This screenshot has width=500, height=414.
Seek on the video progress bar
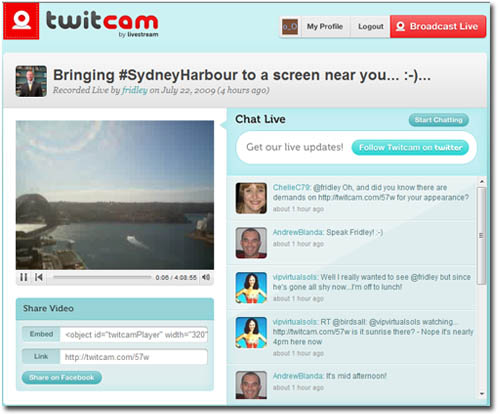point(102,277)
